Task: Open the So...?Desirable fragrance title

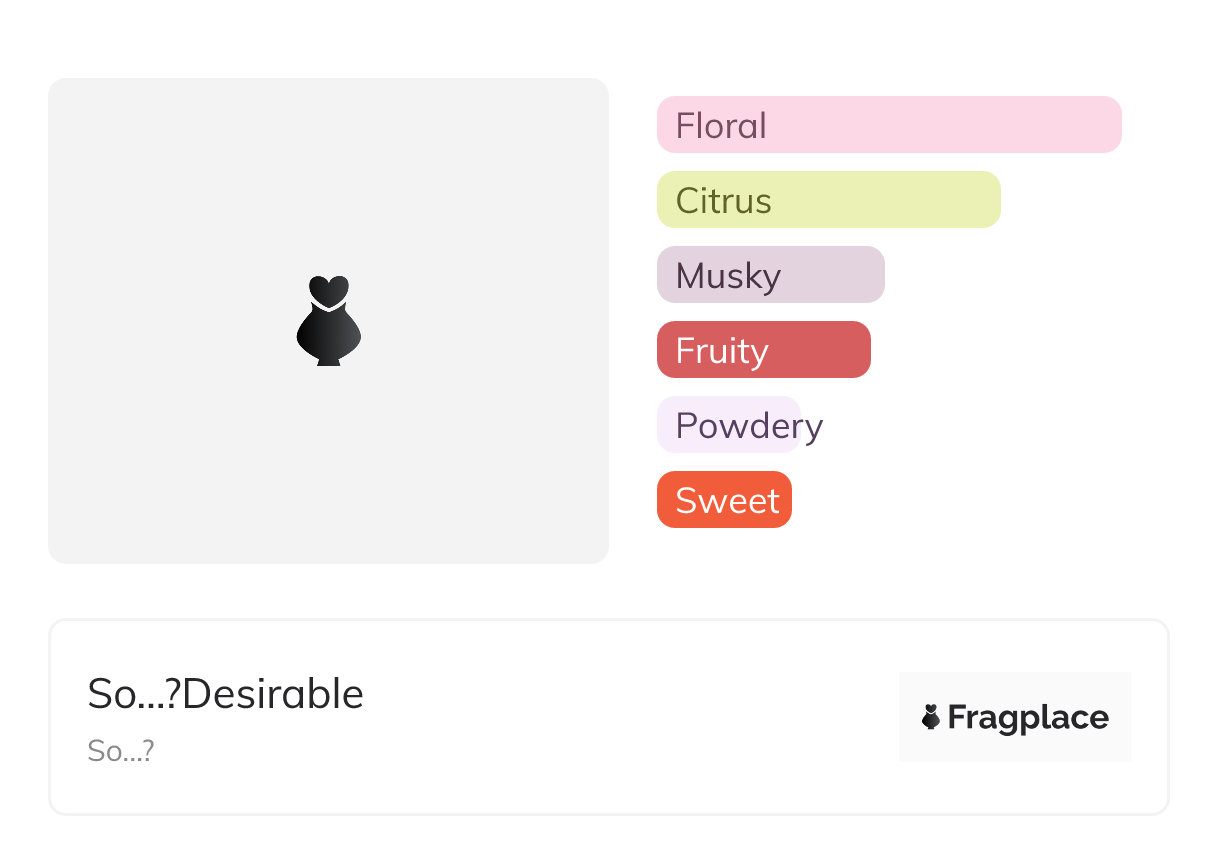Action: pos(226,694)
